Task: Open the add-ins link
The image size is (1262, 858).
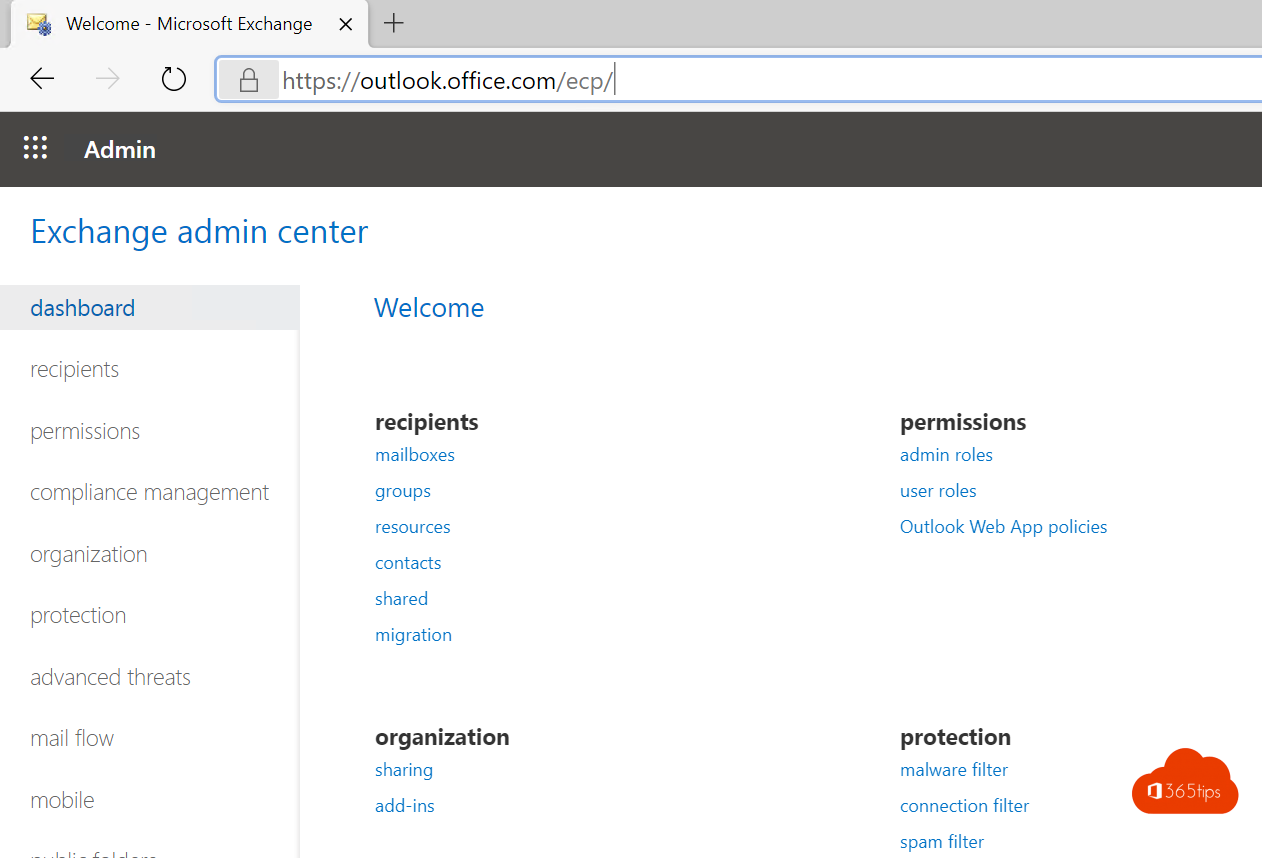Action: (405, 806)
